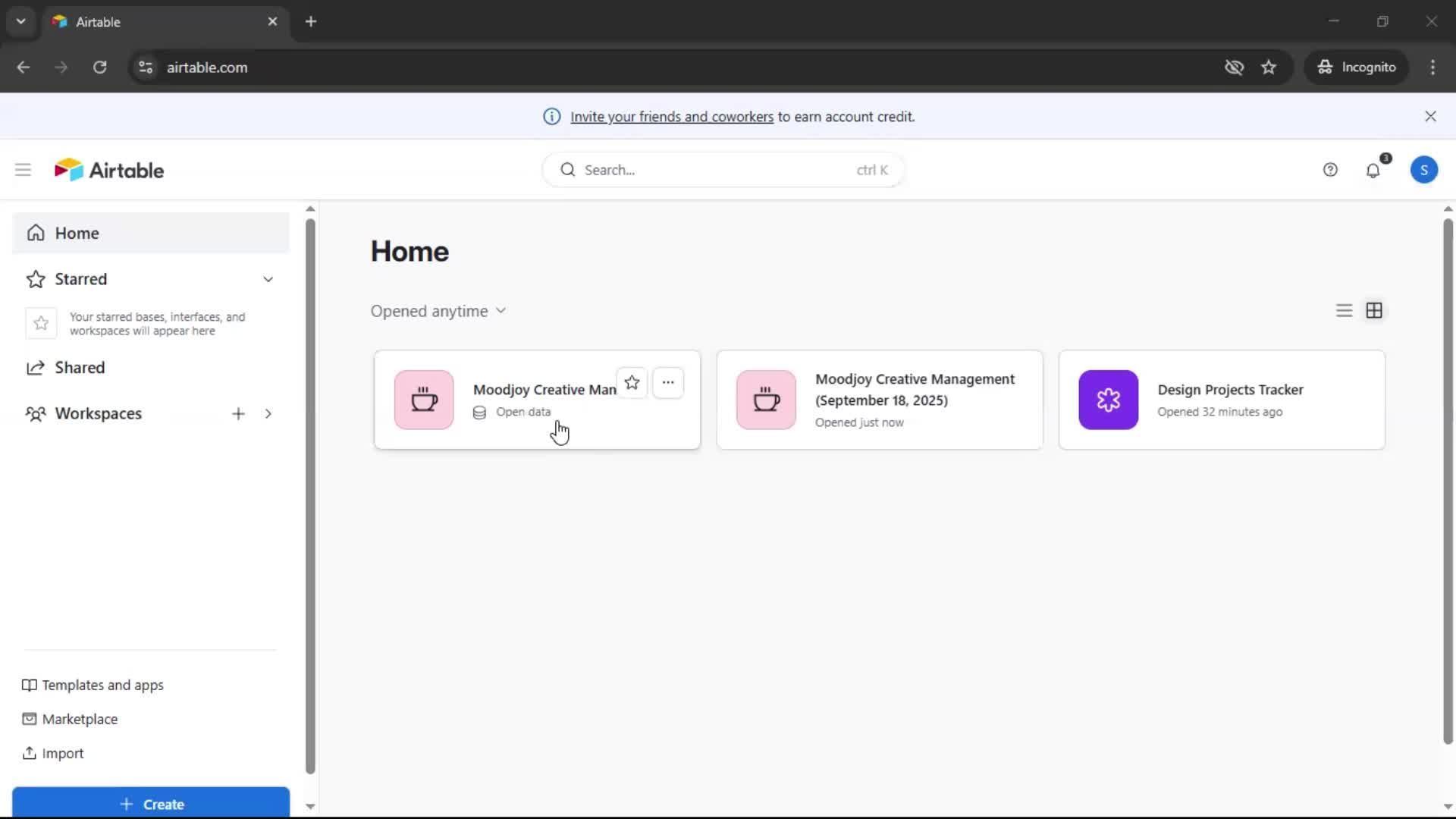1456x819 pixels.
Task: Expand the Workspaces list chevron
Action: click(x=268, y=413)
